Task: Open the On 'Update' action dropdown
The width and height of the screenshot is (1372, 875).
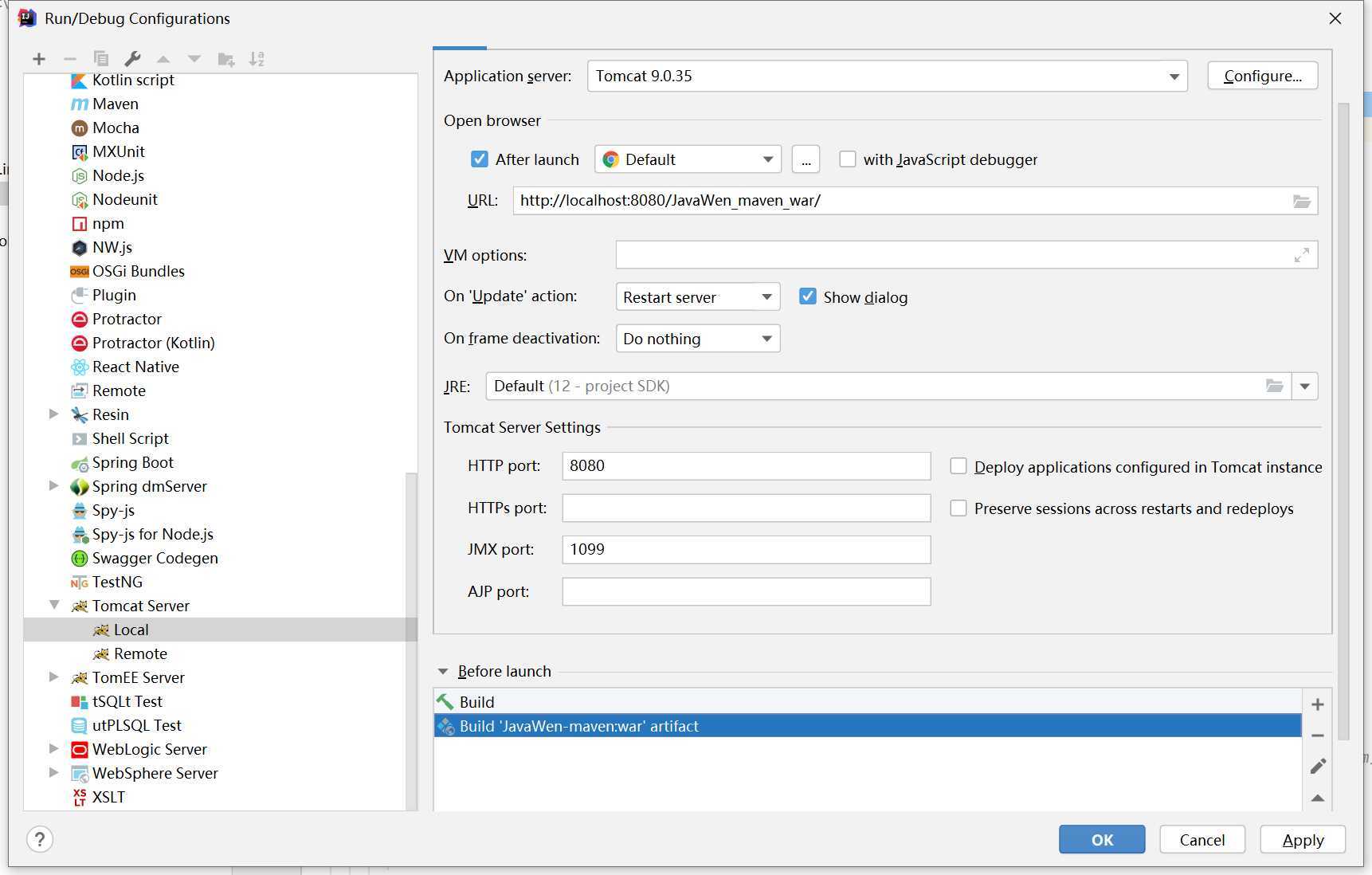Action: click(698, 297)
